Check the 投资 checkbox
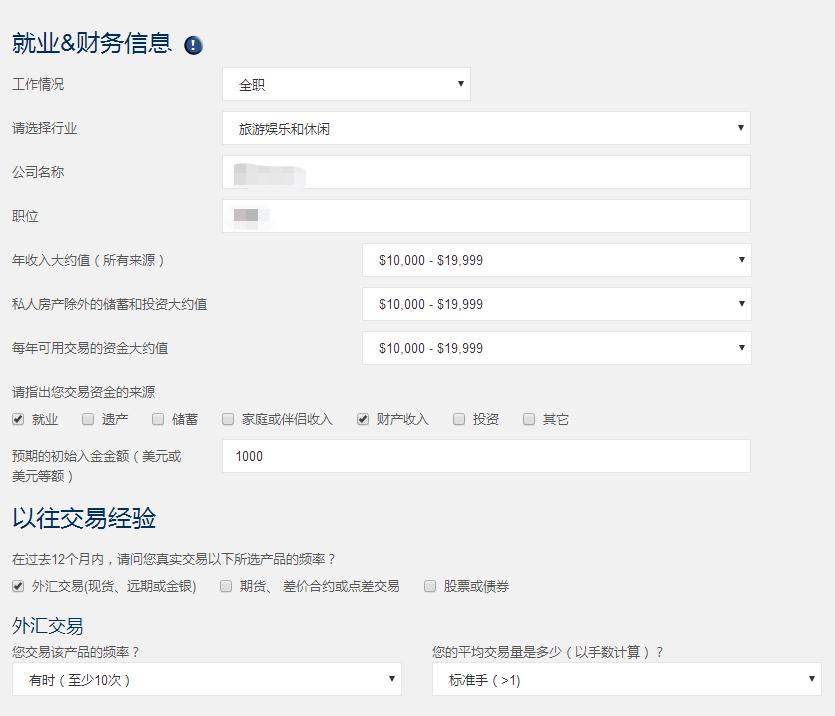The image size is (835, 716). [458, 419]
